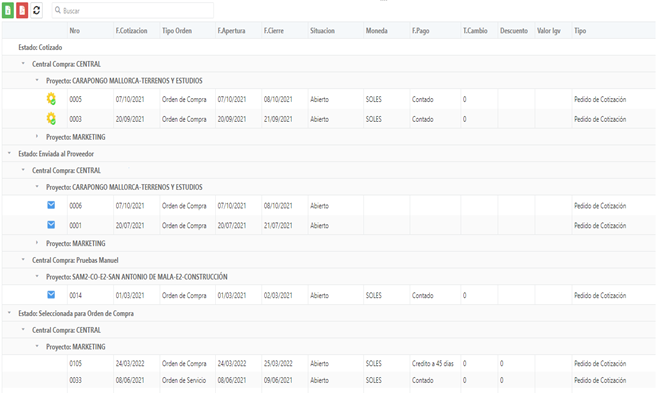This screenshot has width=660, height=410.
Task: Click the Tipo Orden column header
Action: 177,31
